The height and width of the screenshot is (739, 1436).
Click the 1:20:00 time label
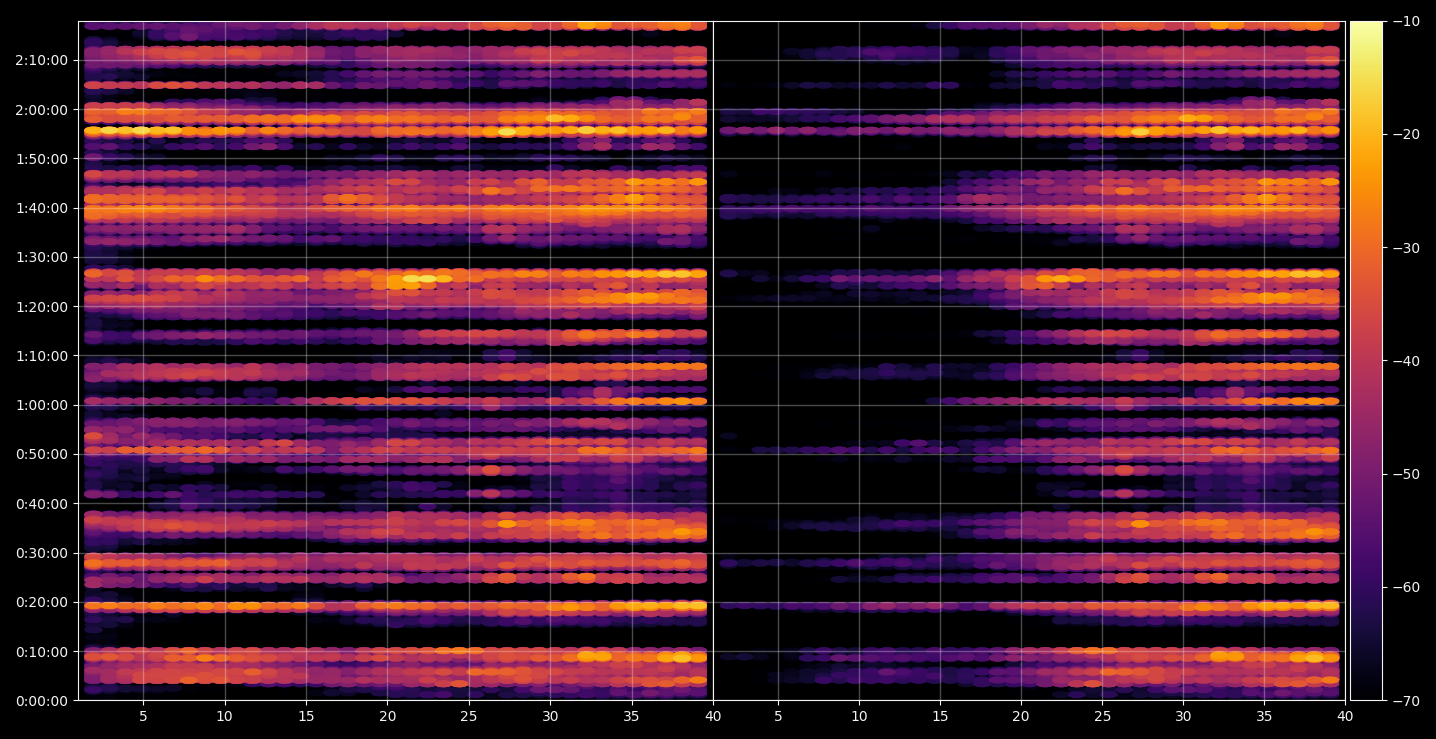click(41, 307)
